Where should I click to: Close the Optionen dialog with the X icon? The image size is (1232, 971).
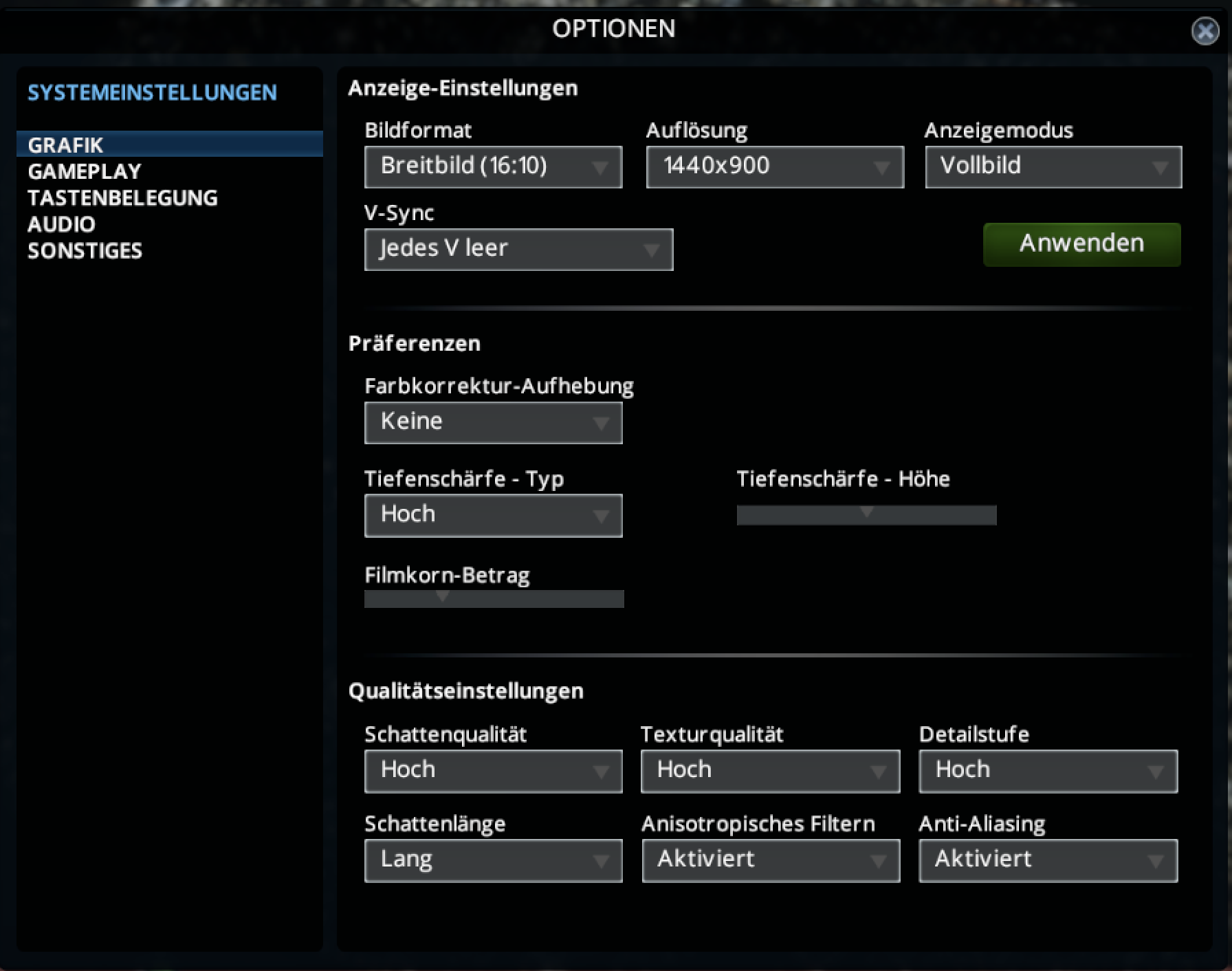click(x=1204, y=31)
